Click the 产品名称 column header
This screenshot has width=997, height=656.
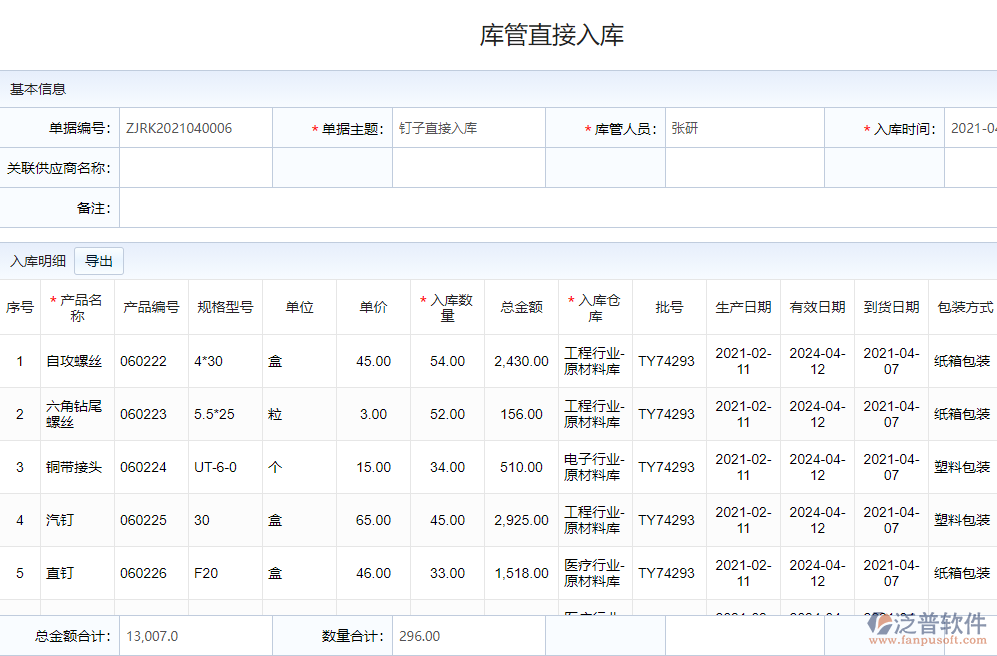pyautogui.click(x=78, y=308)
